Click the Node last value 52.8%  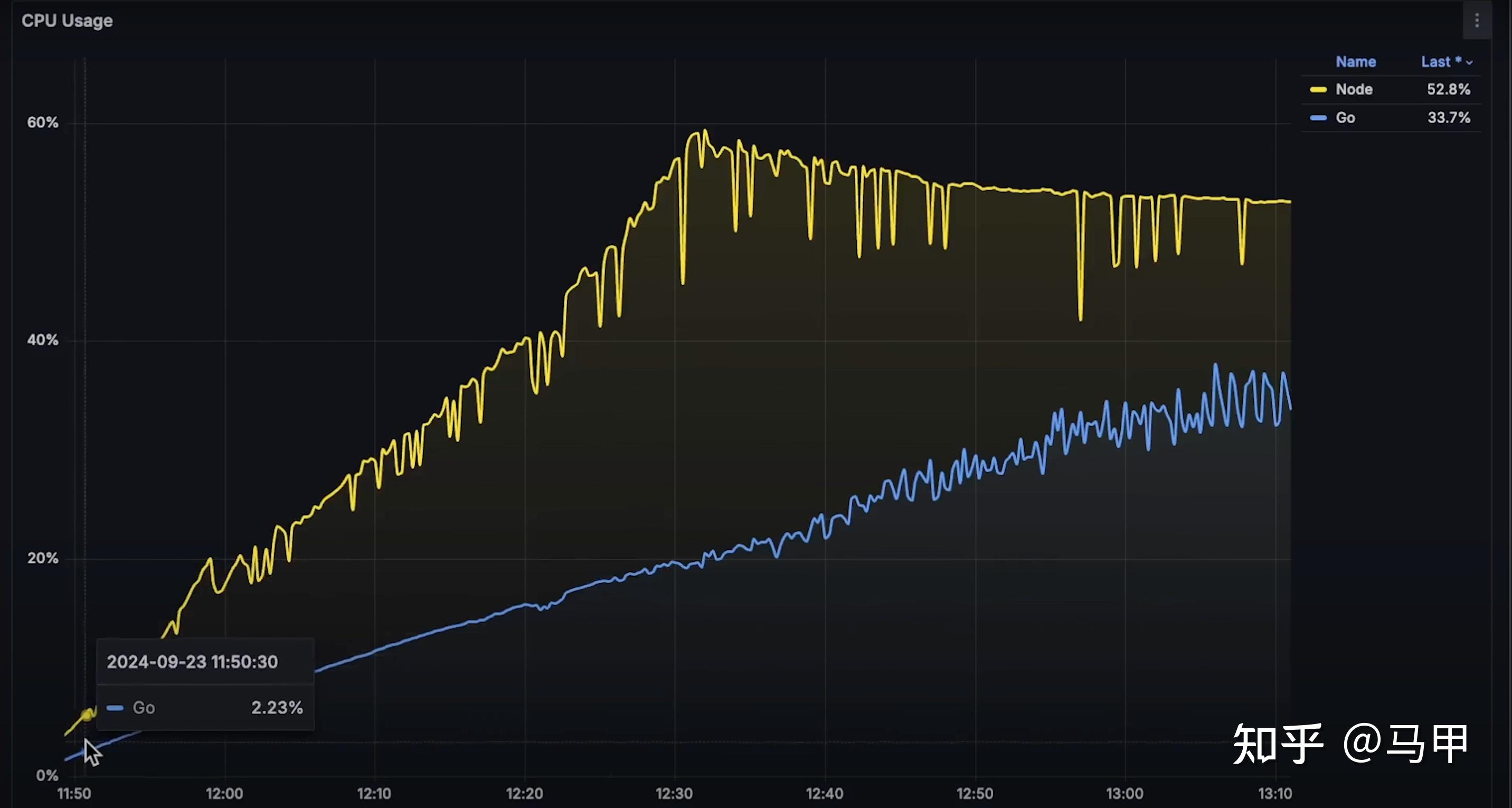click(x=1448, y=89)
